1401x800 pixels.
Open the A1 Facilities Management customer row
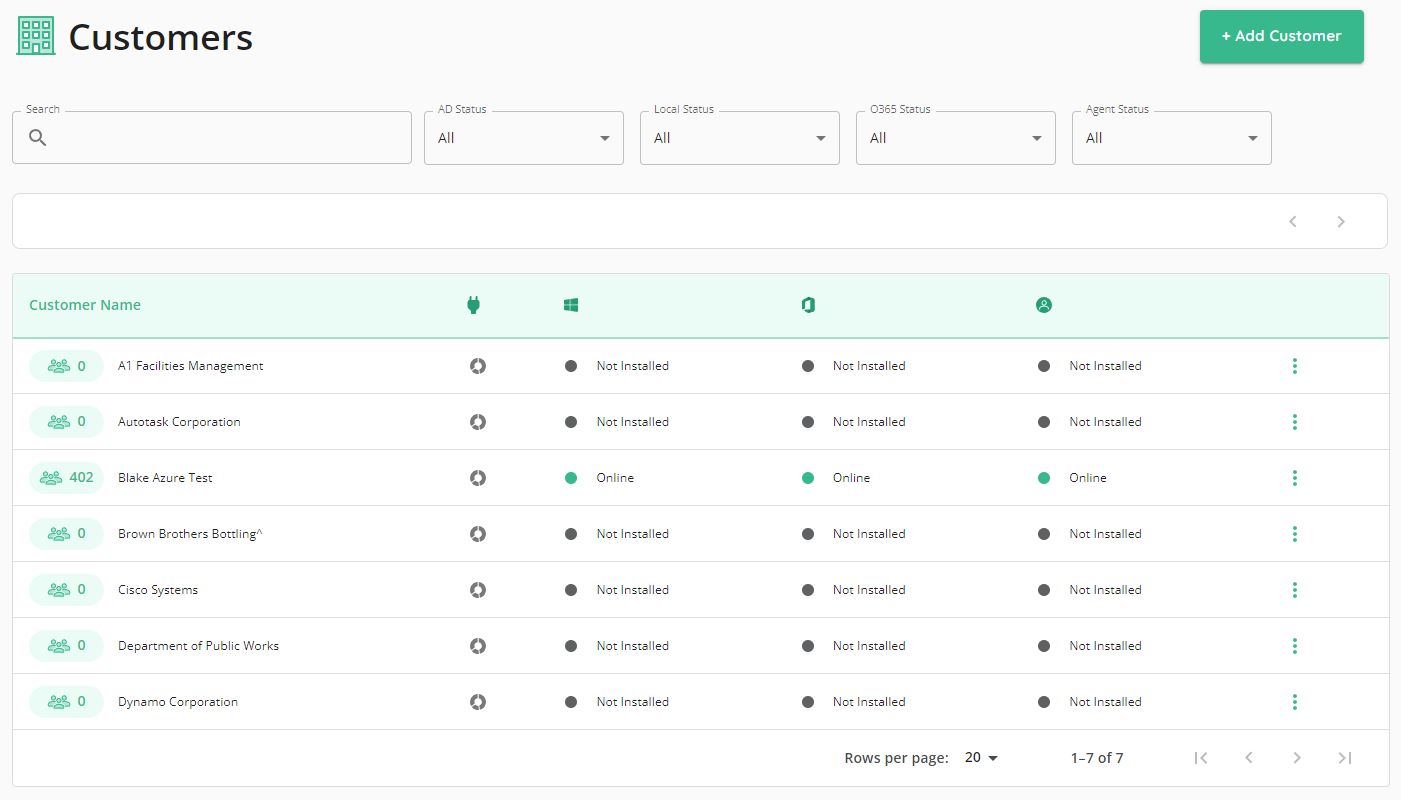coord(191,366)
